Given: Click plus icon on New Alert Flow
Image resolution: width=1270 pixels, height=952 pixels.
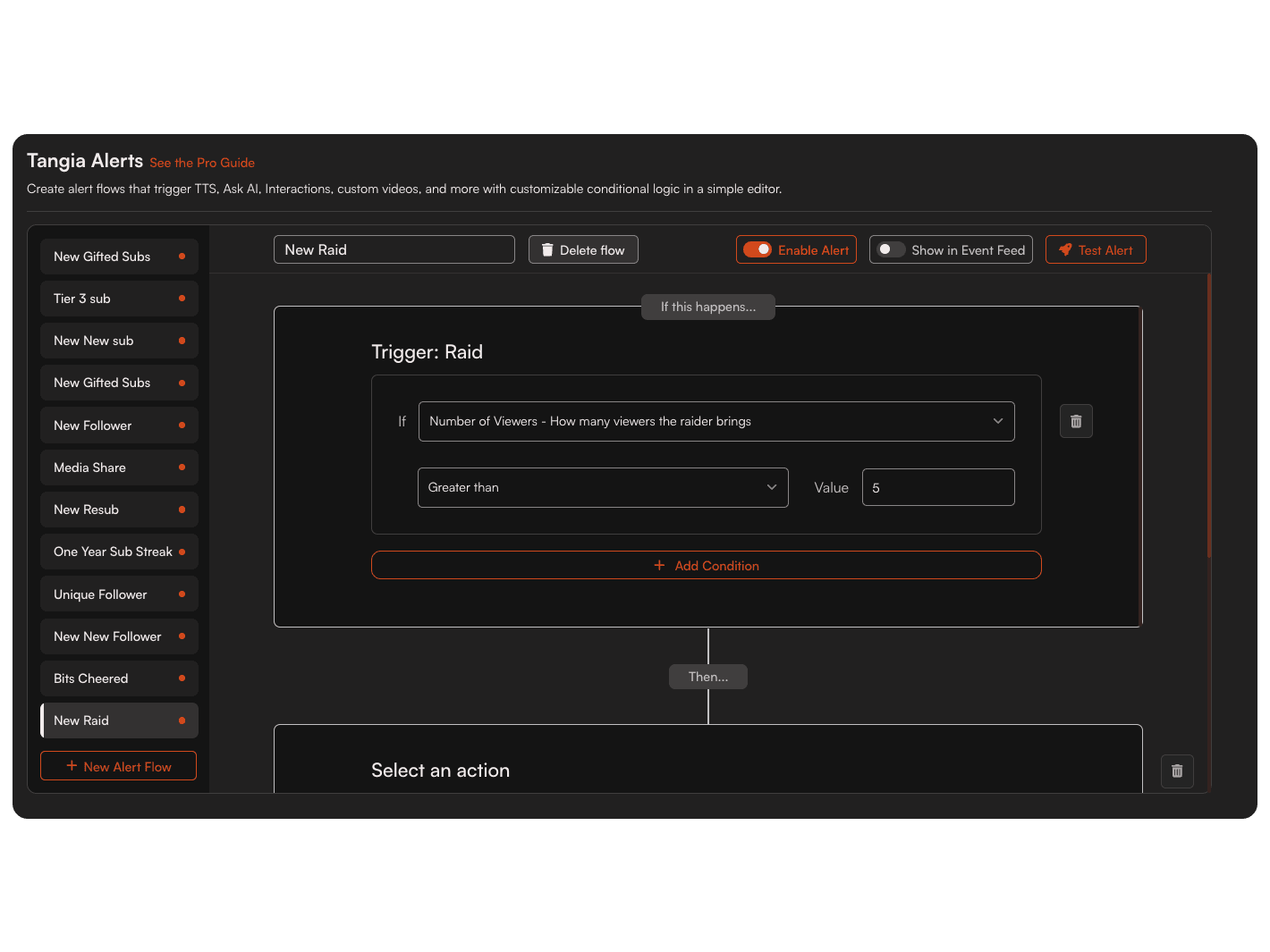Looking at the screenshot, I should [x=72, y=766].
